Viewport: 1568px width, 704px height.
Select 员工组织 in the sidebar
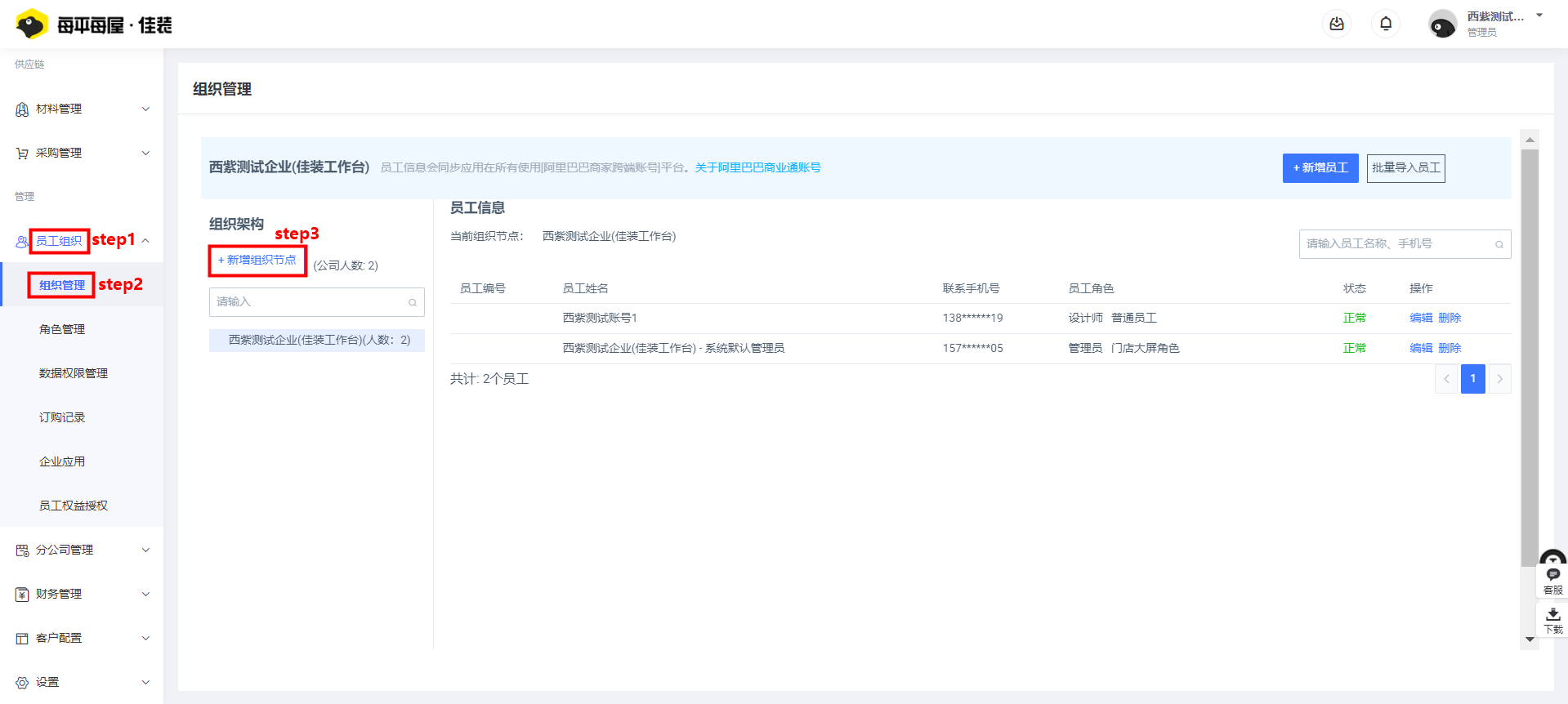point(59,241)
